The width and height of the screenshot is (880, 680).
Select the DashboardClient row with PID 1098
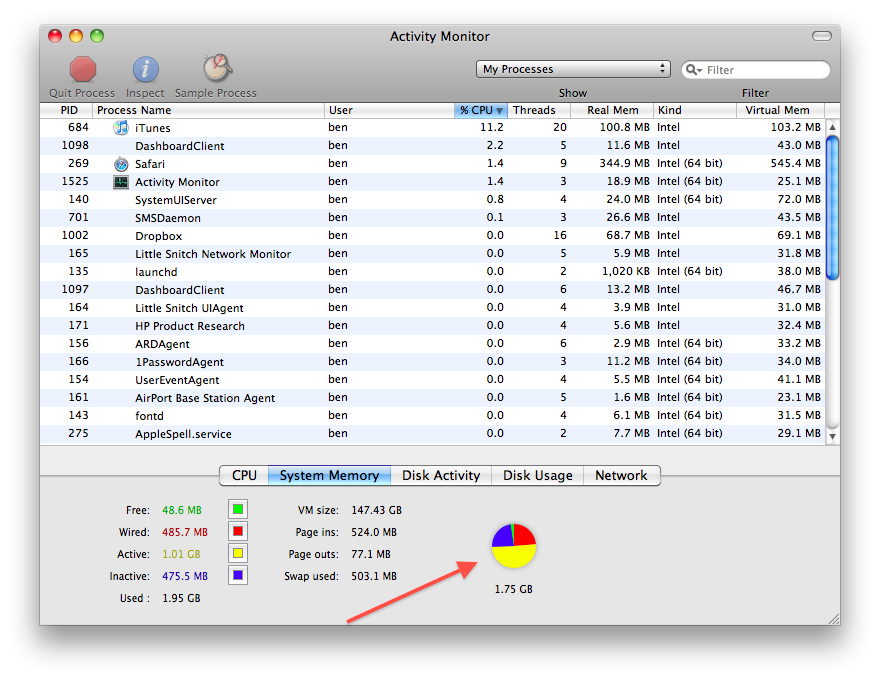(x=433, y=145)
